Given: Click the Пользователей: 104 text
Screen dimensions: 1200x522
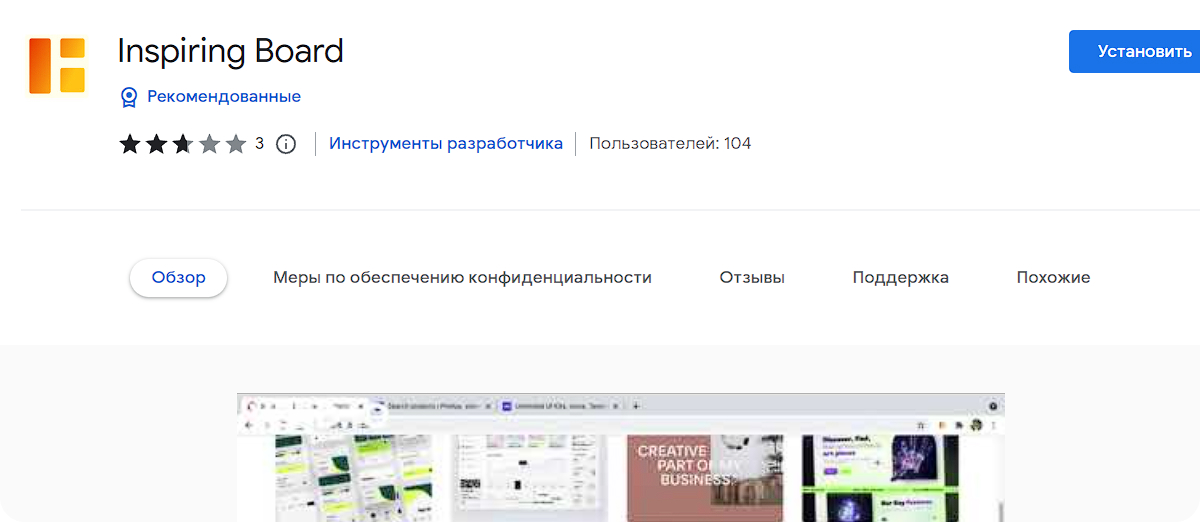Looking at the screenshot, I should click(670, 144).
